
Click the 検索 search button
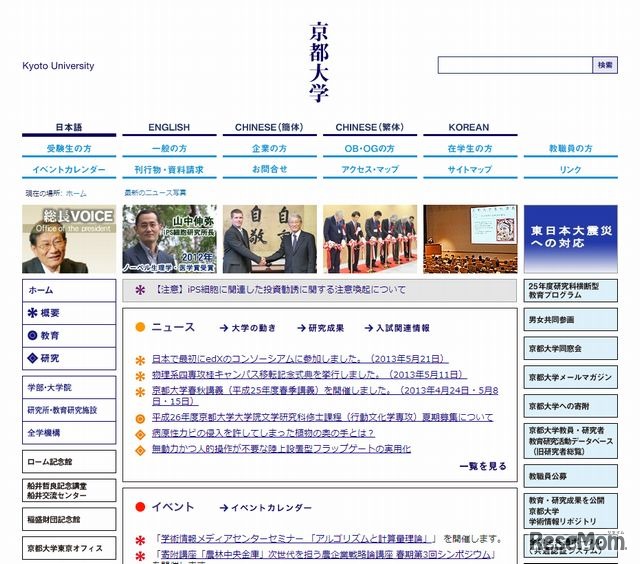(x=605, y=65)
